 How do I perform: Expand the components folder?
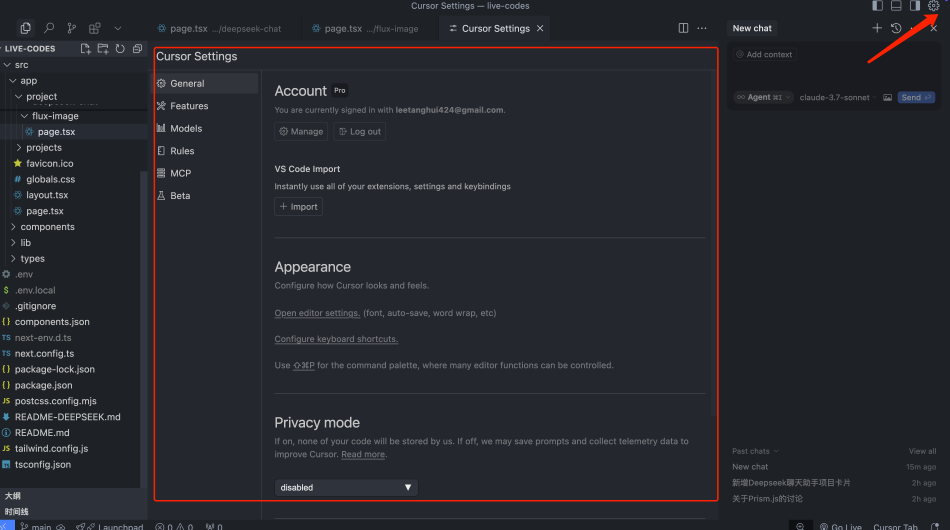pos(47,227)
